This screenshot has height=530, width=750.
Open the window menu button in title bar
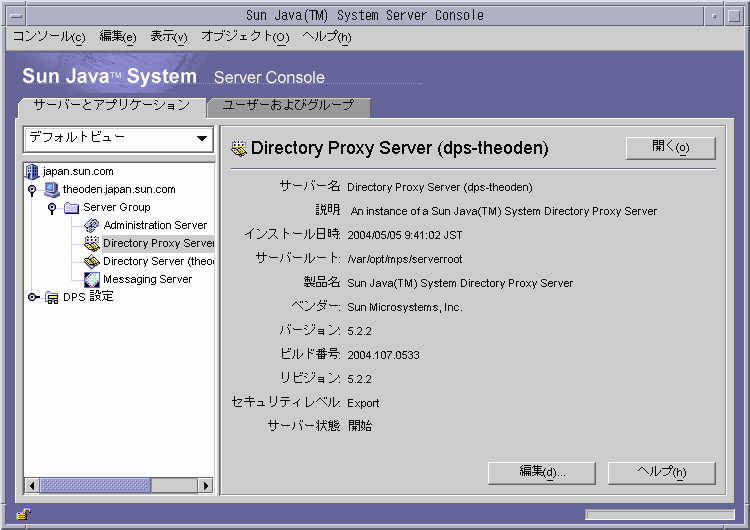coord(17,16)
